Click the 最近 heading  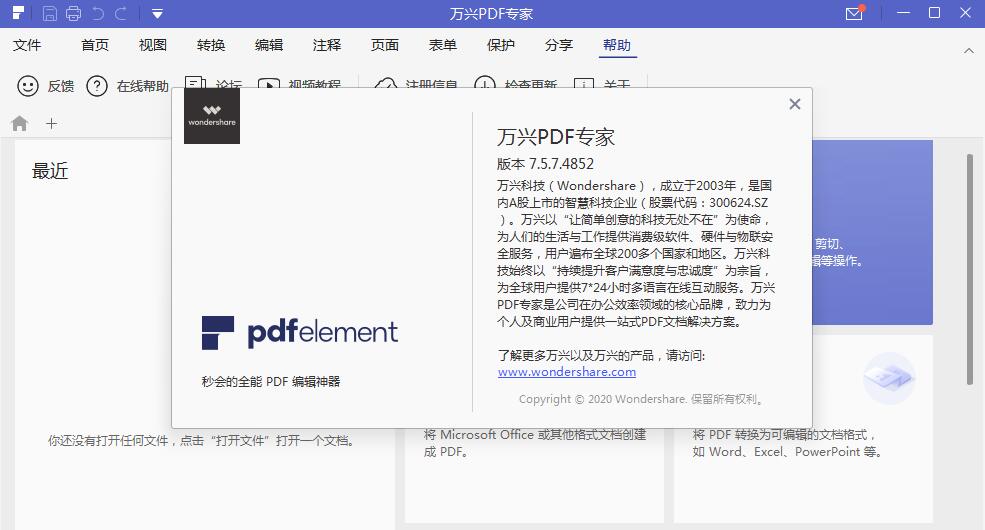[x=50, y=171]
